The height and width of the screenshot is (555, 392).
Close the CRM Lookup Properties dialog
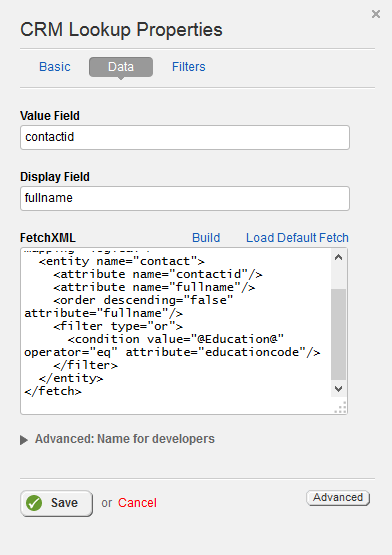point(376,14)
